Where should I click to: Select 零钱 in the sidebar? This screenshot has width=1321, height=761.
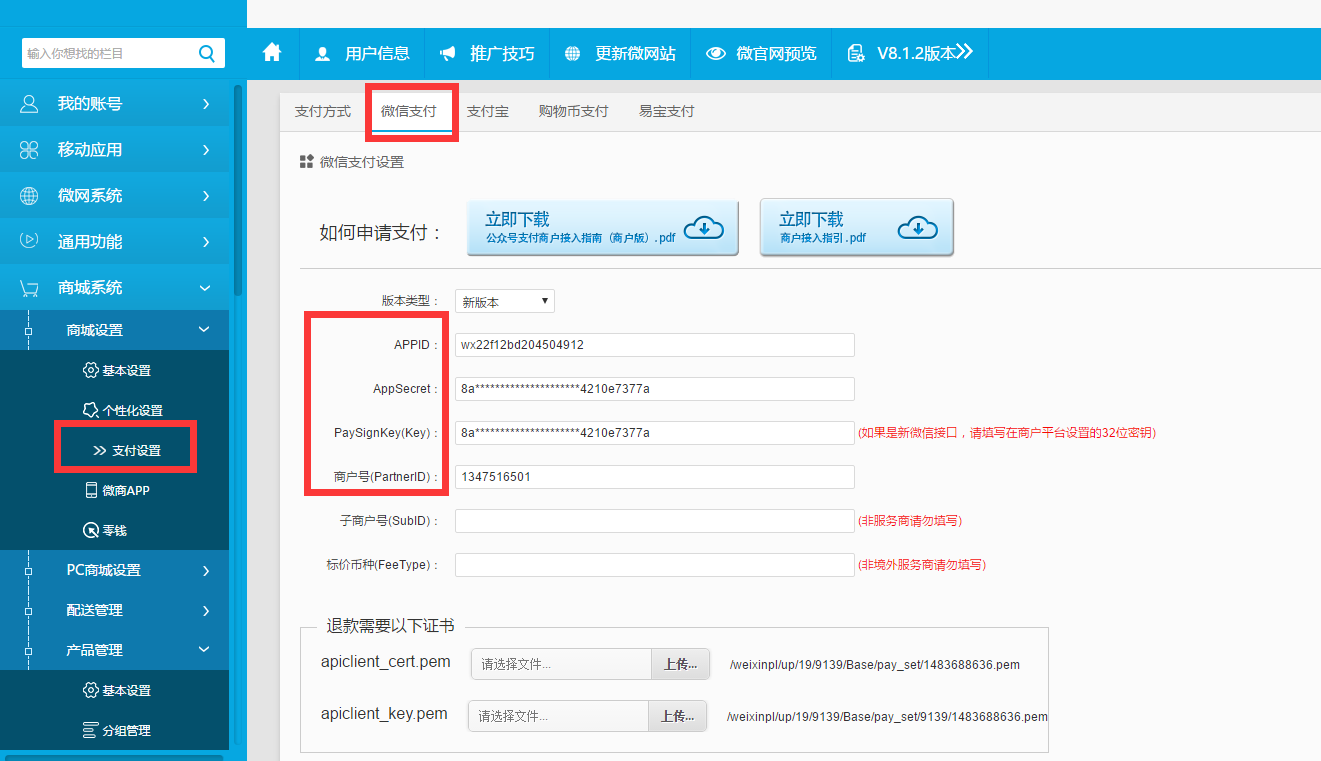[x=114, y=530]
